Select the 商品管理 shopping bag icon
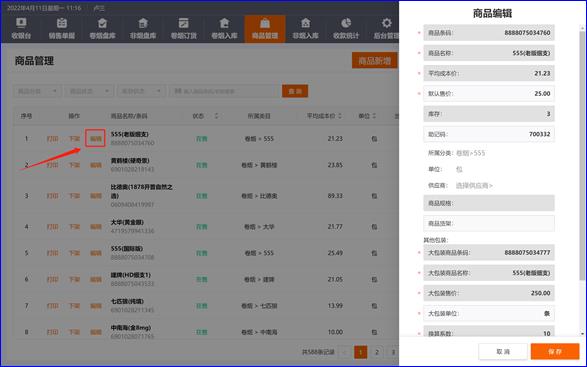Screen dimensions: 587x367 pyautogui.click(x=265, y=23)
